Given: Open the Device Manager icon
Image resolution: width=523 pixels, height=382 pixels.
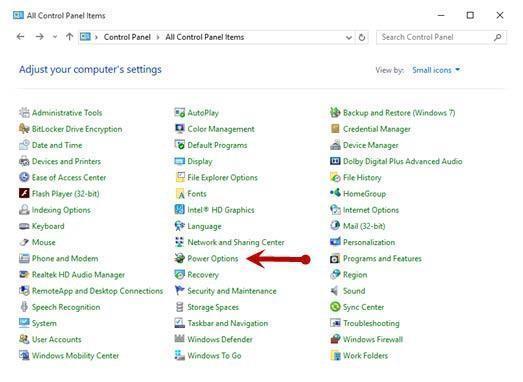Looking at the screenshot, I should tap(335, 145).
